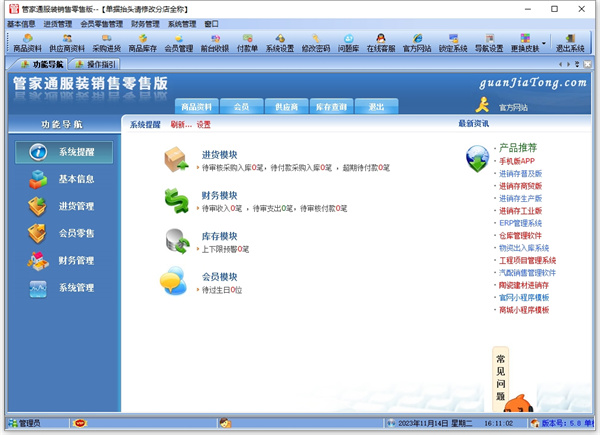This screenshot has width=600, height=435.
Task: Open 官网小程序模板 link
Action: 524,297
